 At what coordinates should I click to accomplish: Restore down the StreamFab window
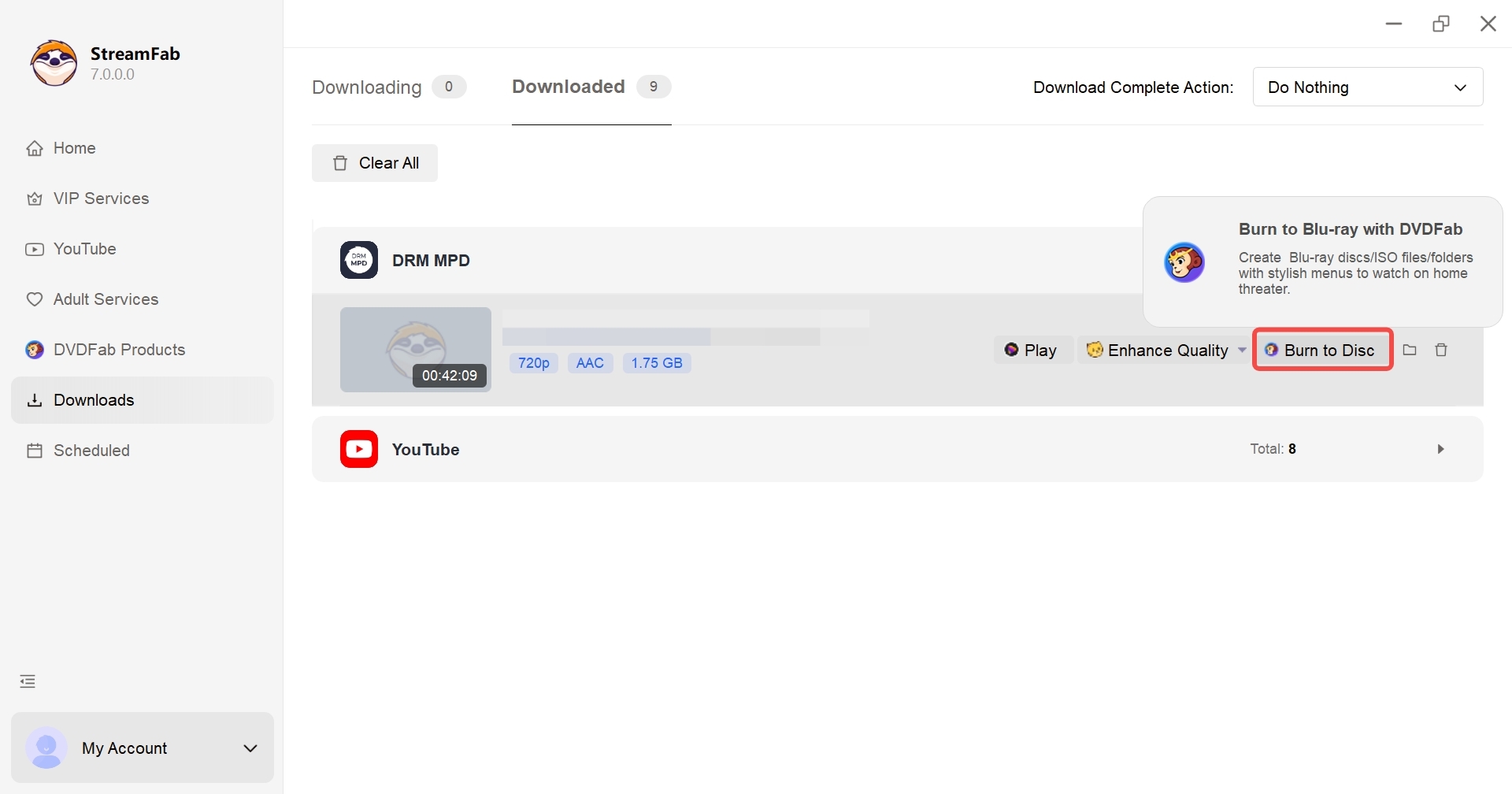click(x=1442, y=24)
